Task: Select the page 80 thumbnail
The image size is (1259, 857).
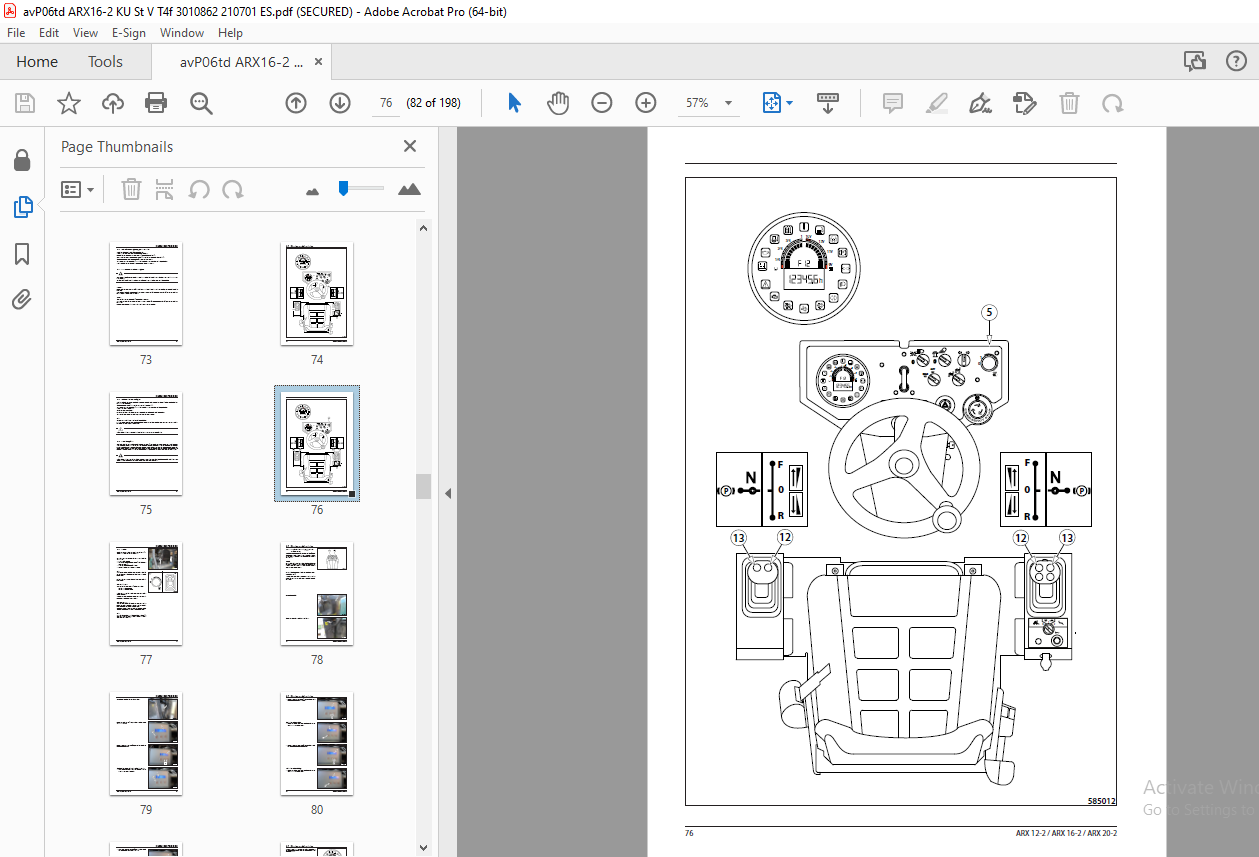Action: point(317,743)
